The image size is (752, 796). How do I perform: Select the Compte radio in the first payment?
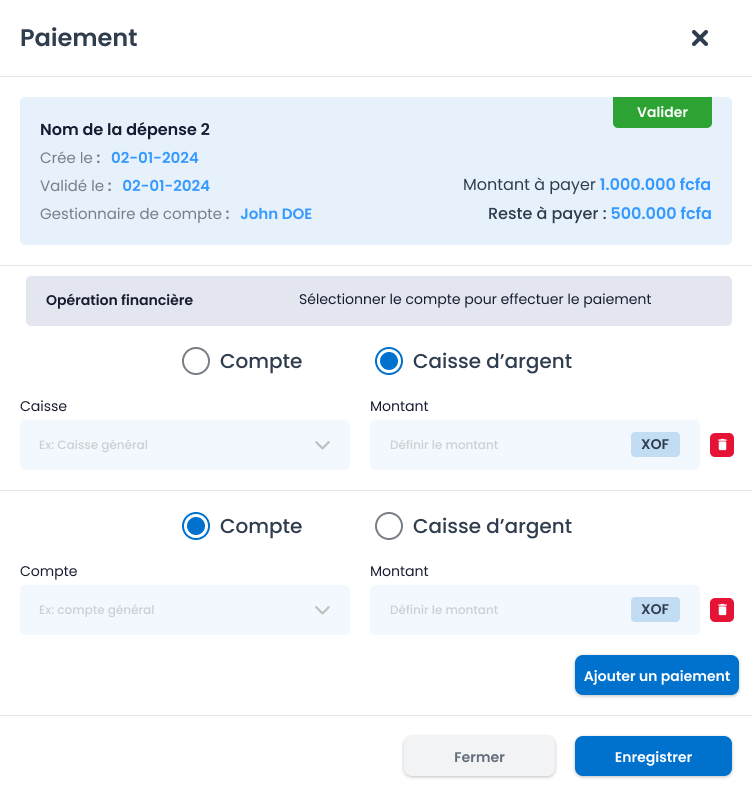196,361
